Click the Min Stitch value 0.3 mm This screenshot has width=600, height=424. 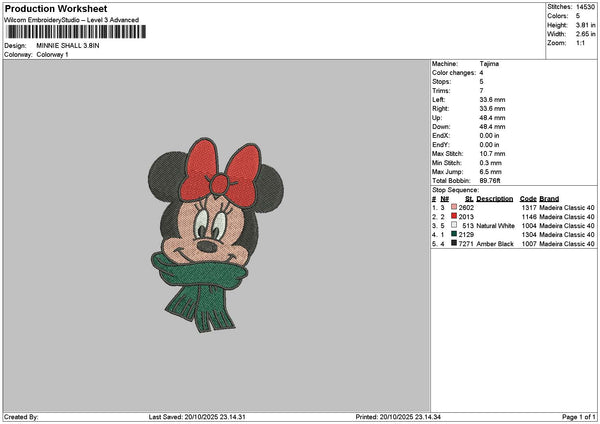[x=491, y=163]
